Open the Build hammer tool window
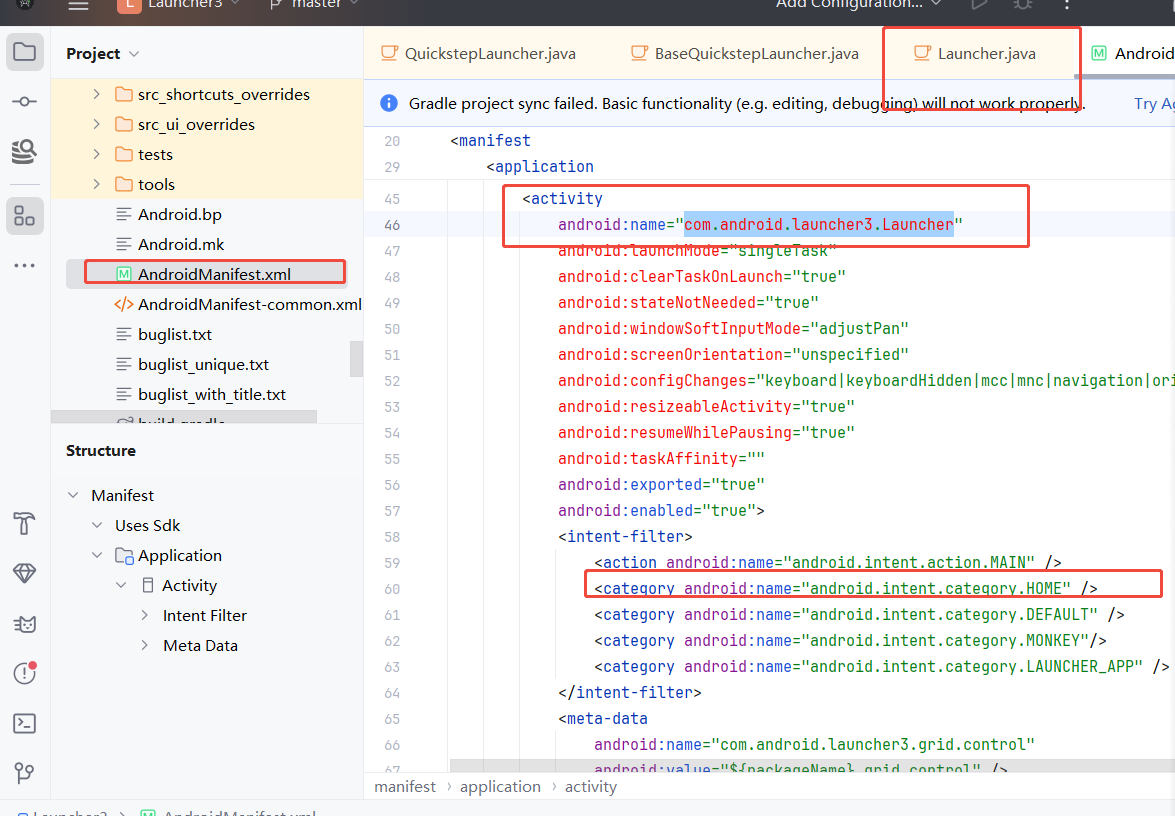This screenshot has width=1175, height=816. [25, 523]
